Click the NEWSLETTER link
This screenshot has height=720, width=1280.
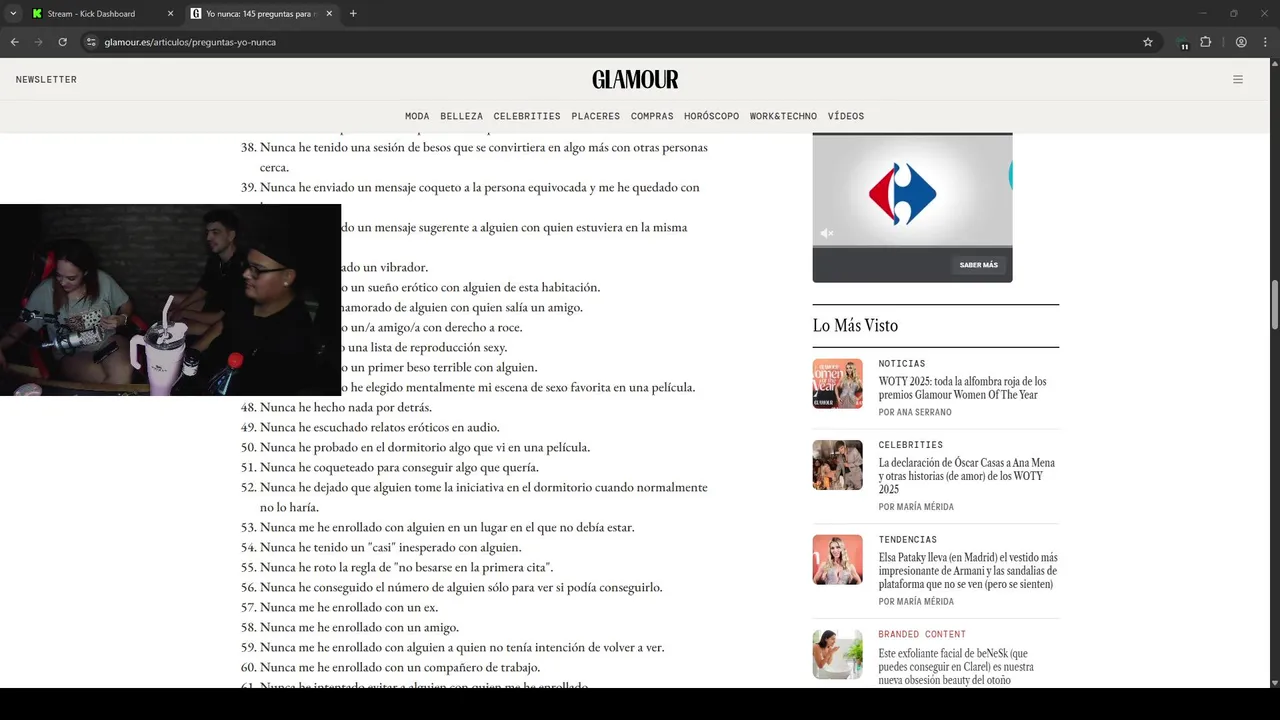pos(46,80)
